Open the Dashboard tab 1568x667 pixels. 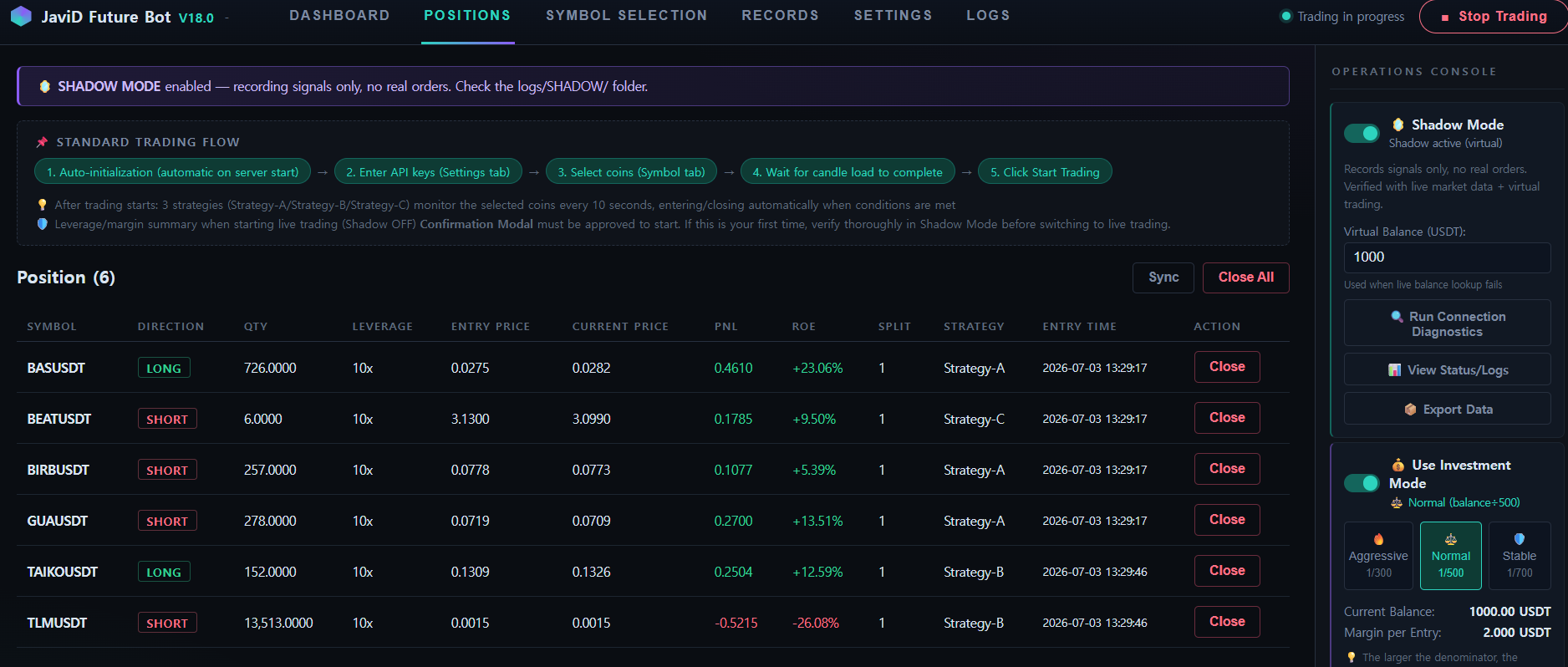click(339, 16)
